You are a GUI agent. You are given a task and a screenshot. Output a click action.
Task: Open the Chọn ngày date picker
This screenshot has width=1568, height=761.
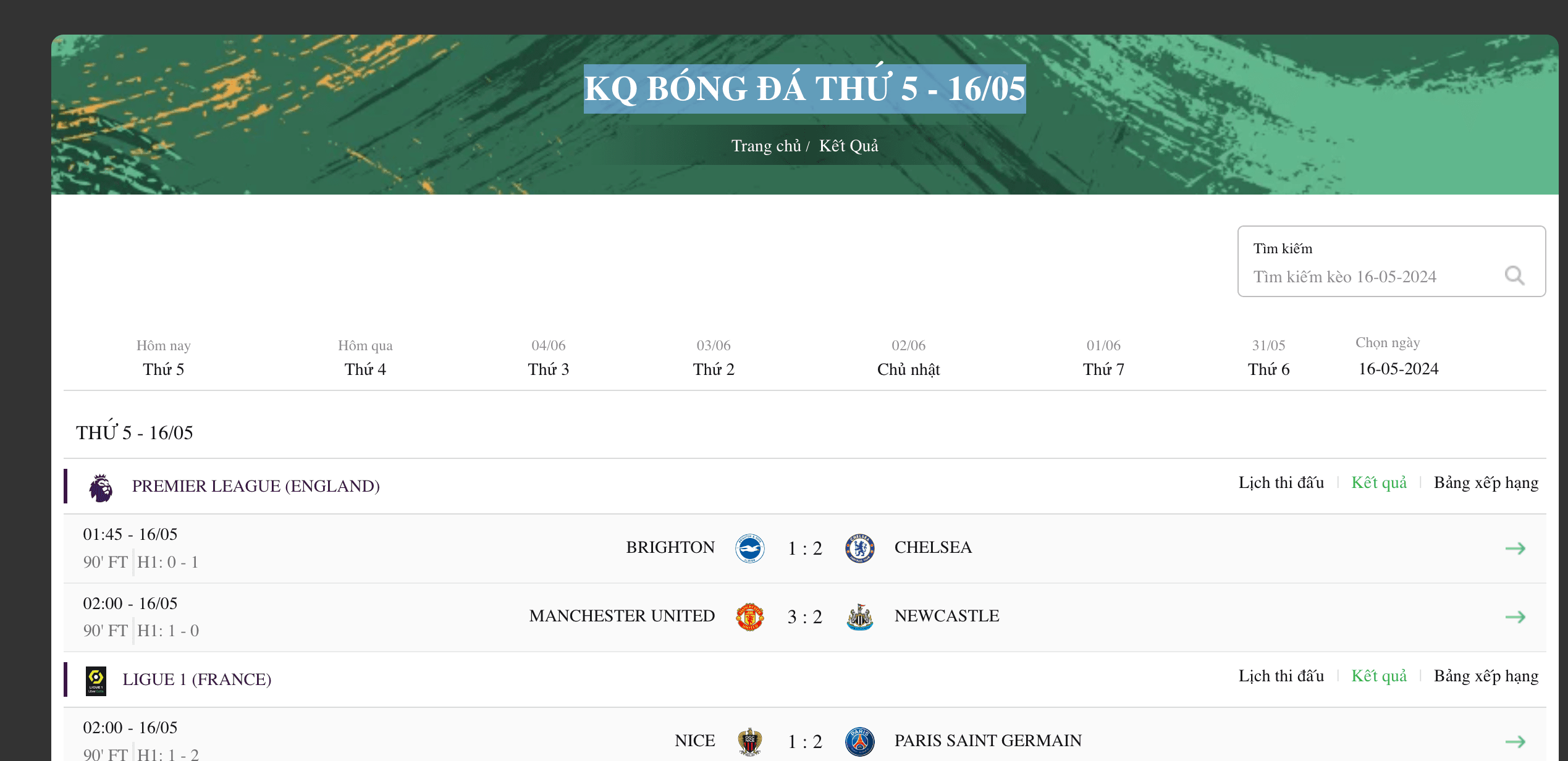1398,369
